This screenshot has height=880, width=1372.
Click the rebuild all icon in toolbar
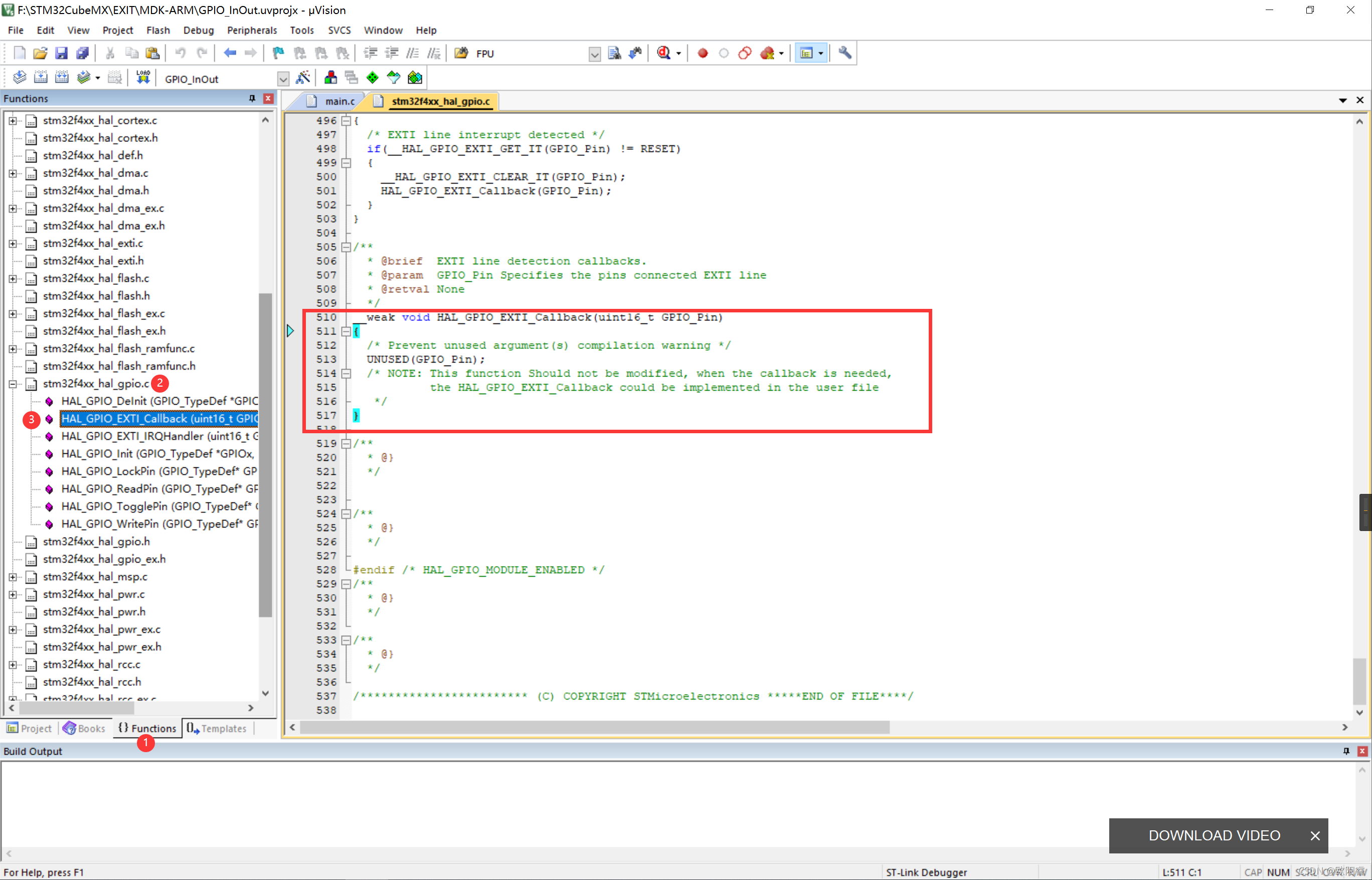62,79
